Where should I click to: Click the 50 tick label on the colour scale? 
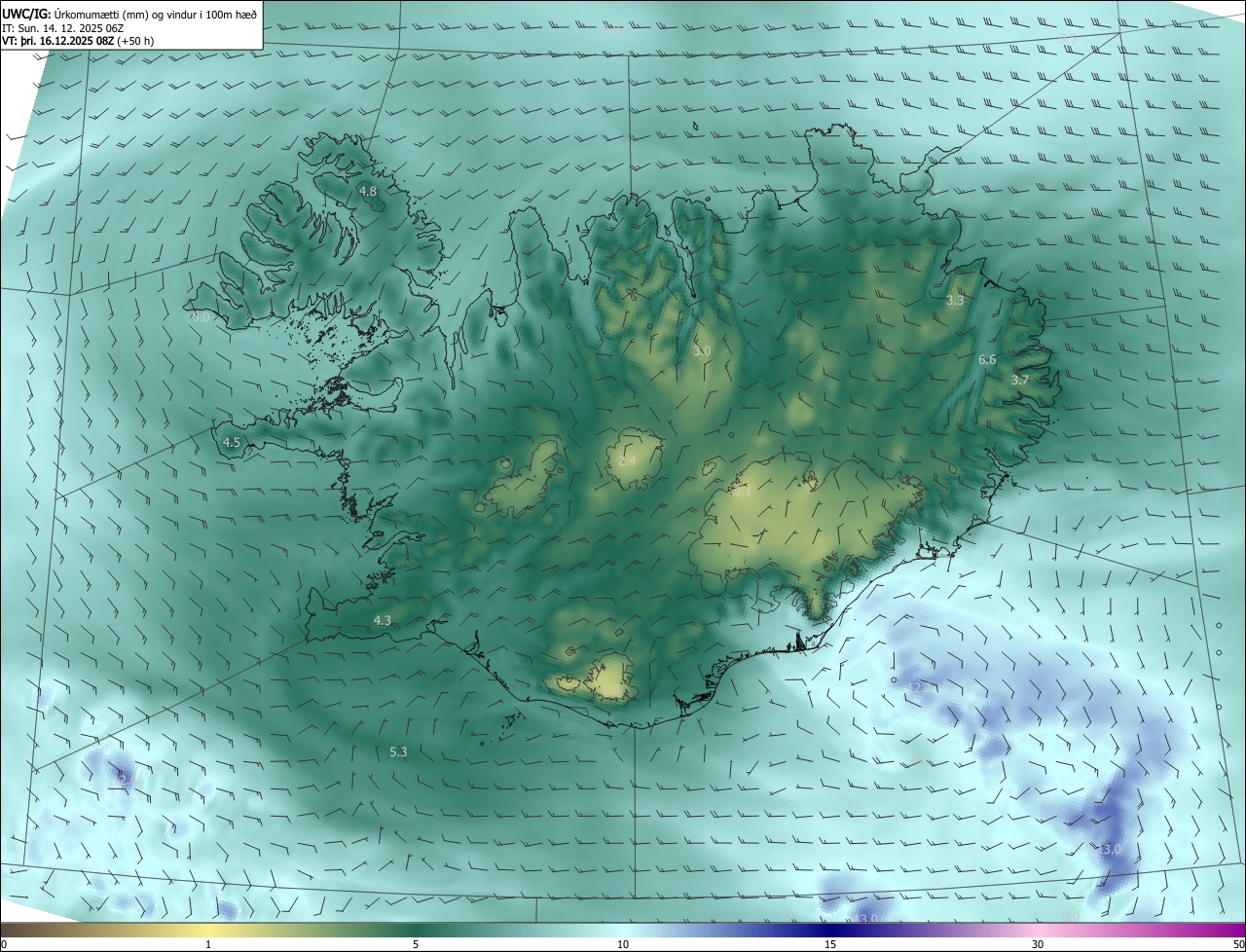click(1238, 944)
